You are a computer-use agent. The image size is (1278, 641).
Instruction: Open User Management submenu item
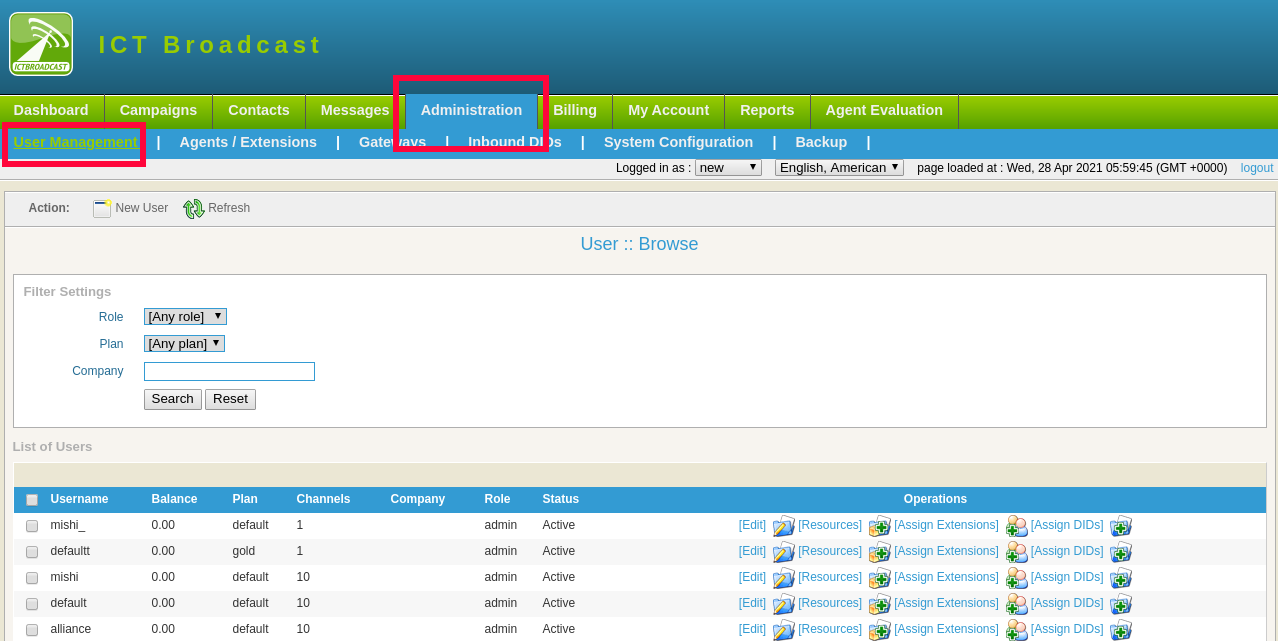click(x=75, y=142)
